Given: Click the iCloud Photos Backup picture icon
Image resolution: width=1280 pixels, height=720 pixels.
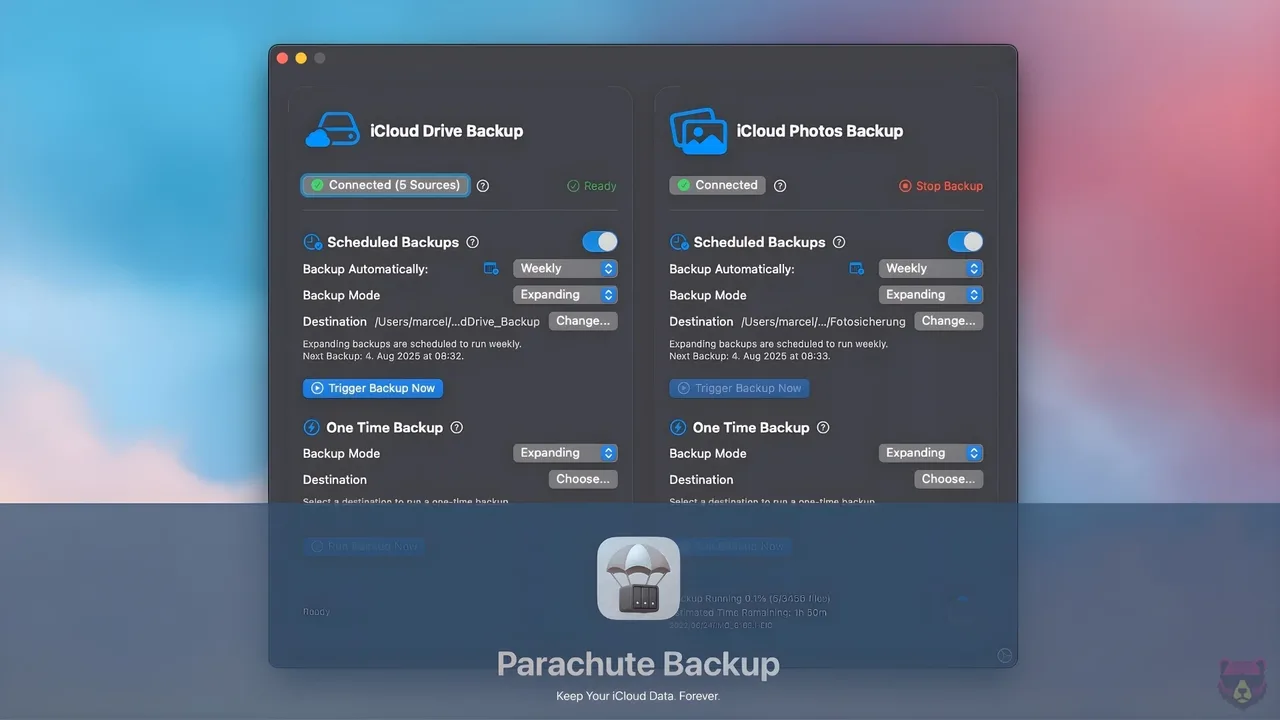Looking at the screenshot, I should coord(699,130).
